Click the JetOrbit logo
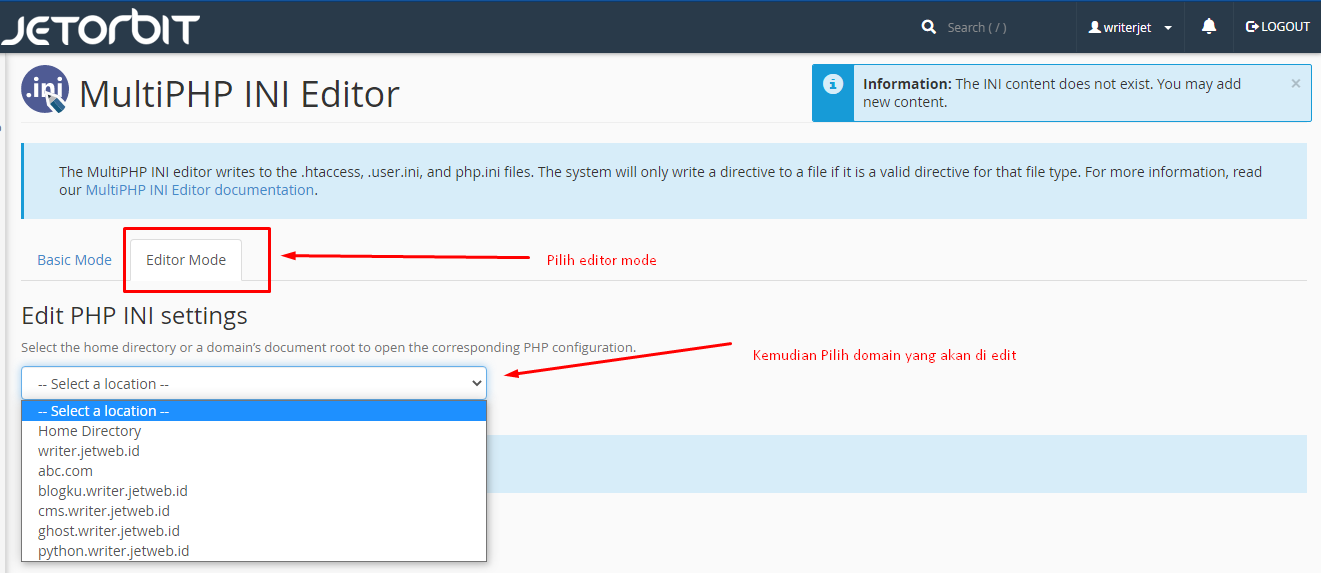 (x=101, y=27)
